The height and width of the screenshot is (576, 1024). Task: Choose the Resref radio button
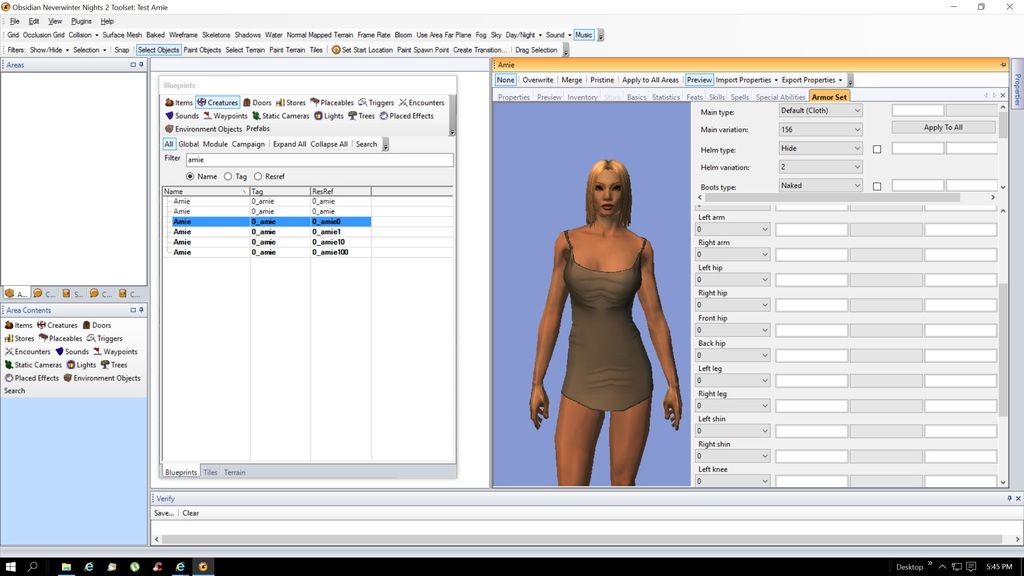258,176
